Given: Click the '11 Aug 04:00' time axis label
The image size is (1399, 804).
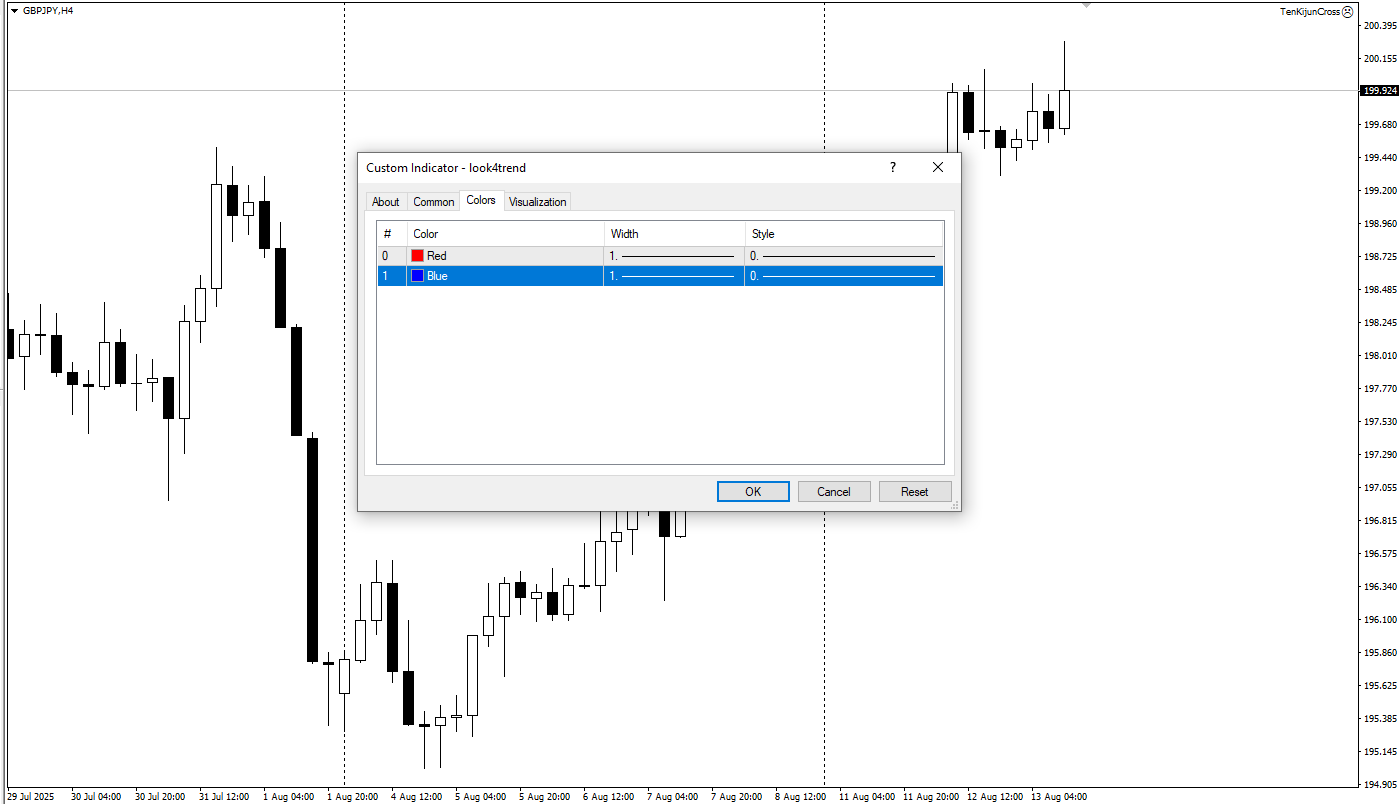Looking at the screenshot, I should pyautogui.click(x=867, y=797).
